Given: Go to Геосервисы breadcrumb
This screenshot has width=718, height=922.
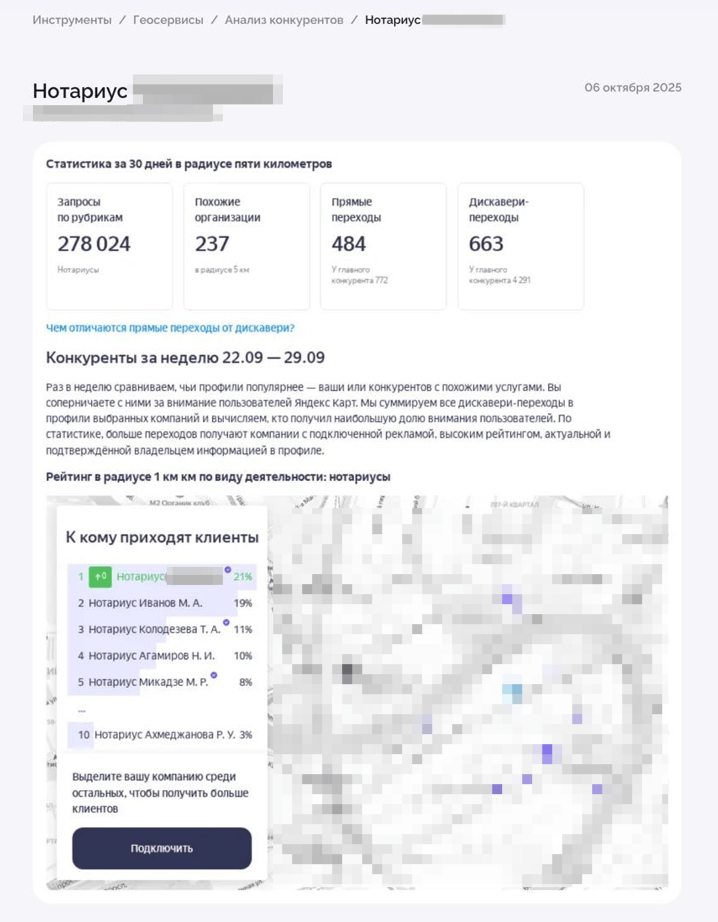Looking at the screenshot, I should [168, 20].
